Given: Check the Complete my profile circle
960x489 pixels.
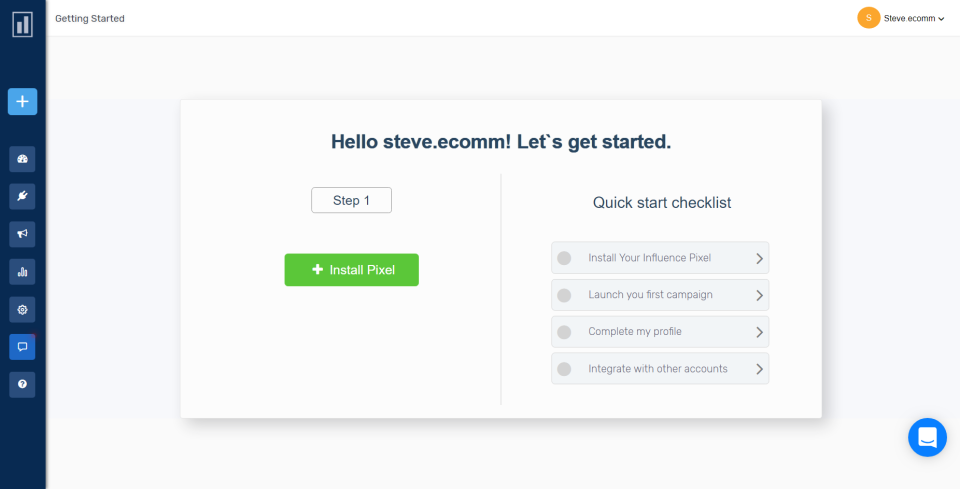Looking at the screenshot, I should point(564,332).
